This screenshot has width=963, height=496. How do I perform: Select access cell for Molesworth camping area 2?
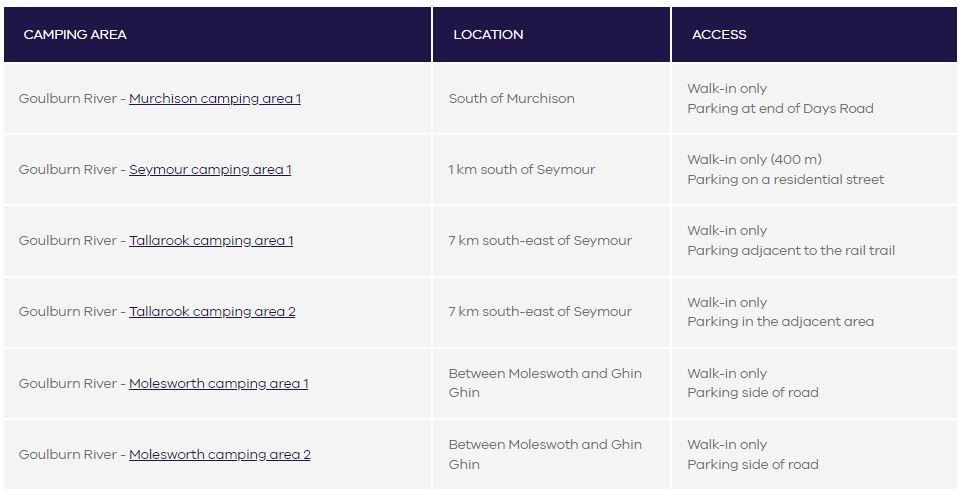coord(752,455)
